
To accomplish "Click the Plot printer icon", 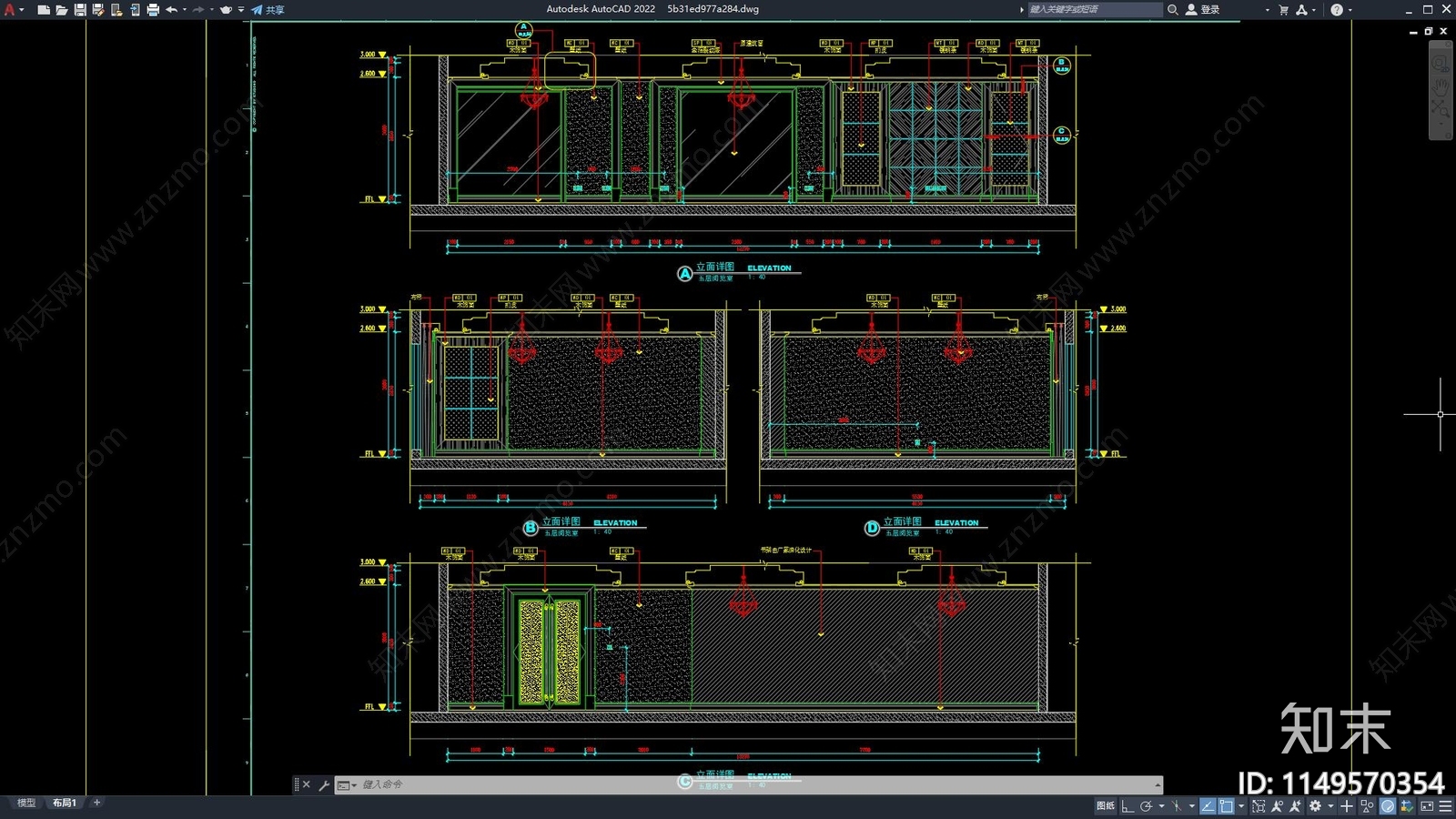I will 153,9.
